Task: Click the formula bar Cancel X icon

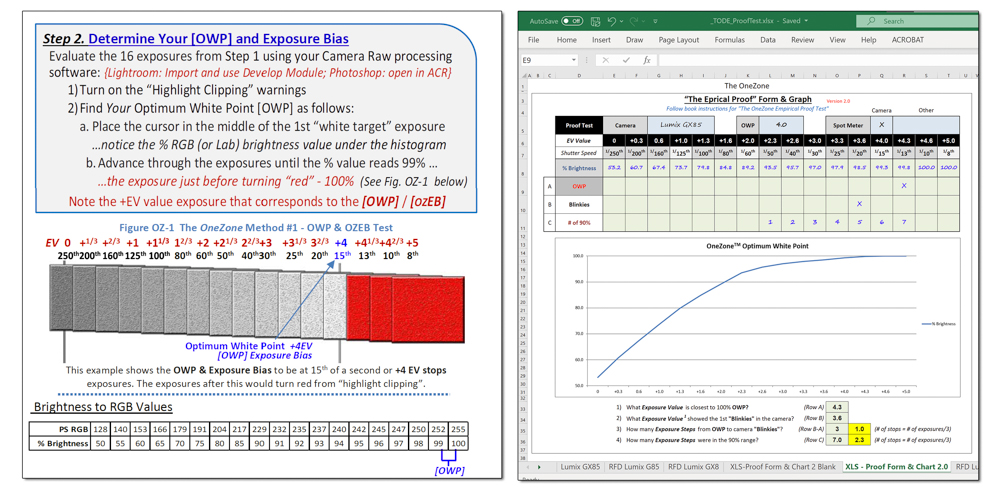Action: 605,60
